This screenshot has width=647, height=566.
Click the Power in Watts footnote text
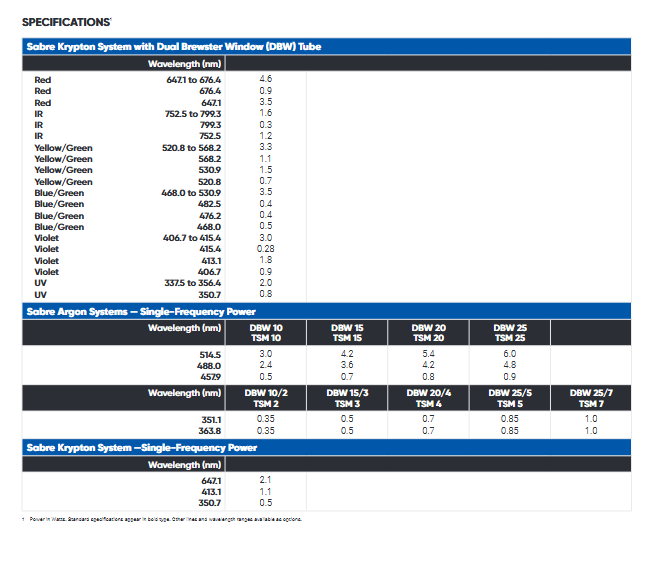pyautogui.click(x=165, y=519)
